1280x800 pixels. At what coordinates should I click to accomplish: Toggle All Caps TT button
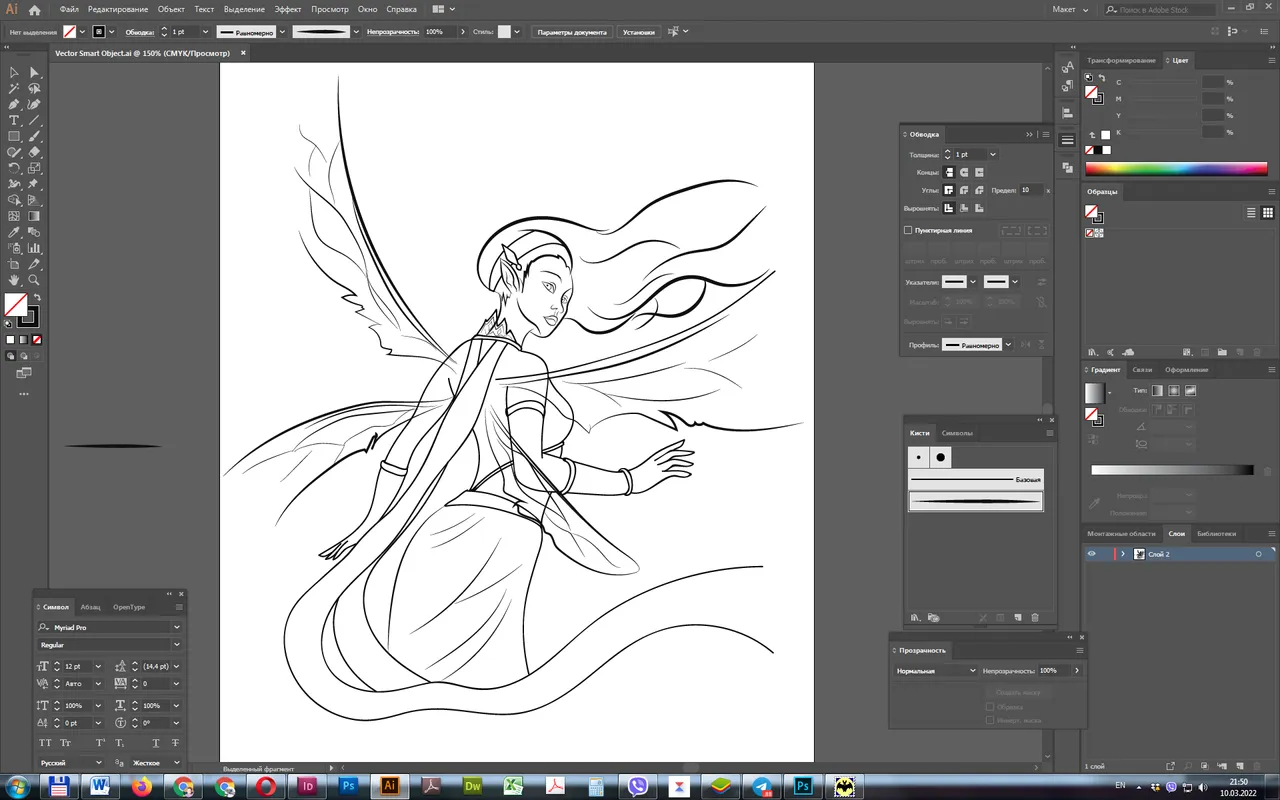[45, 743]
